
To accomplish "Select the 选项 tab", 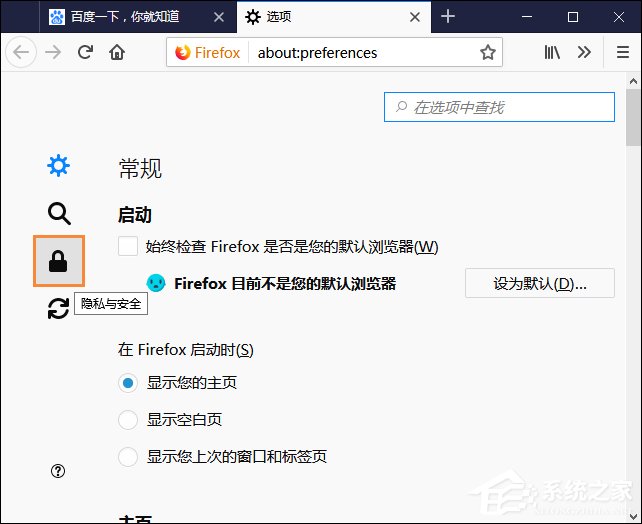I will click(334, 17).
